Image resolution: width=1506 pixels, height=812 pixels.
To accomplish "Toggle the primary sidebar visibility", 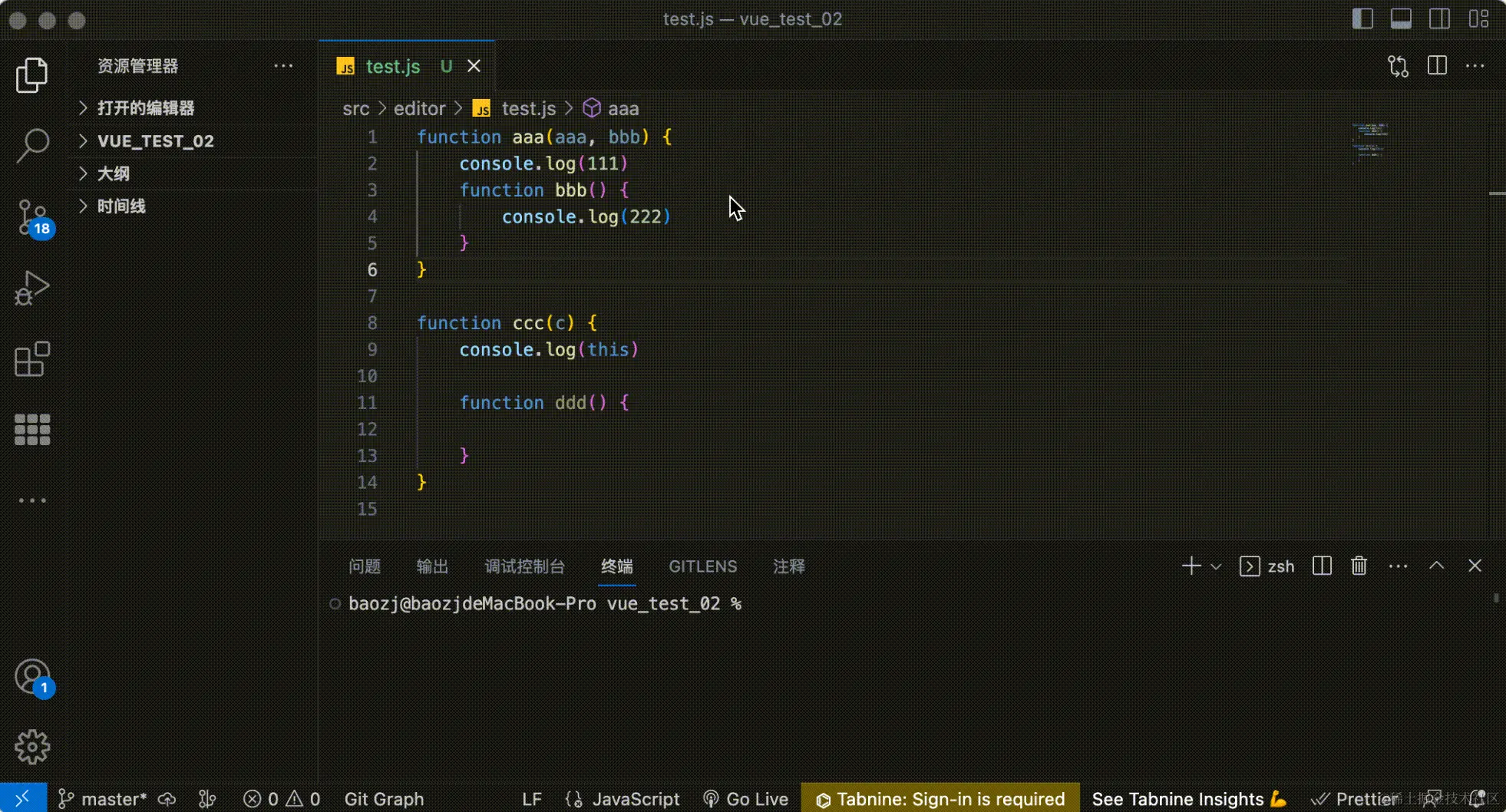I will 1362,18.
